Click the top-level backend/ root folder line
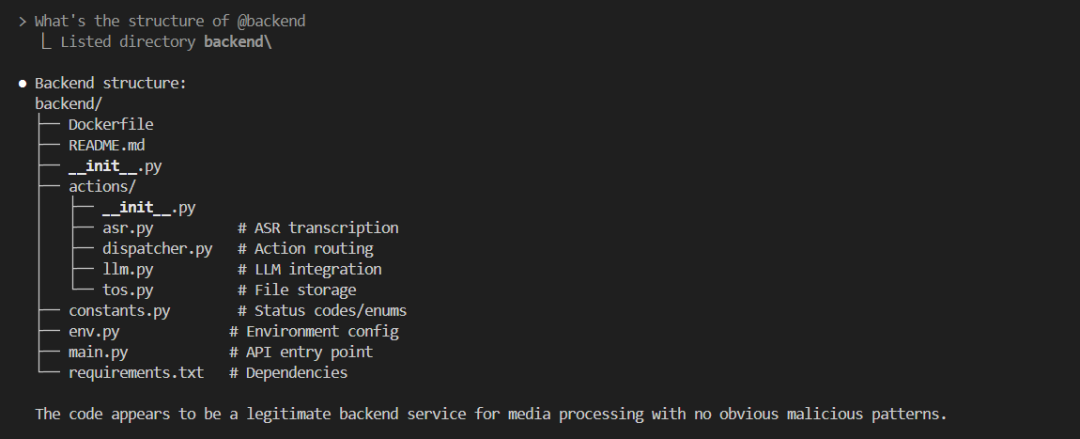Image resolution: width=1080 pixels, height=439 pixels. pyautogui.click(x=69, y=104)
